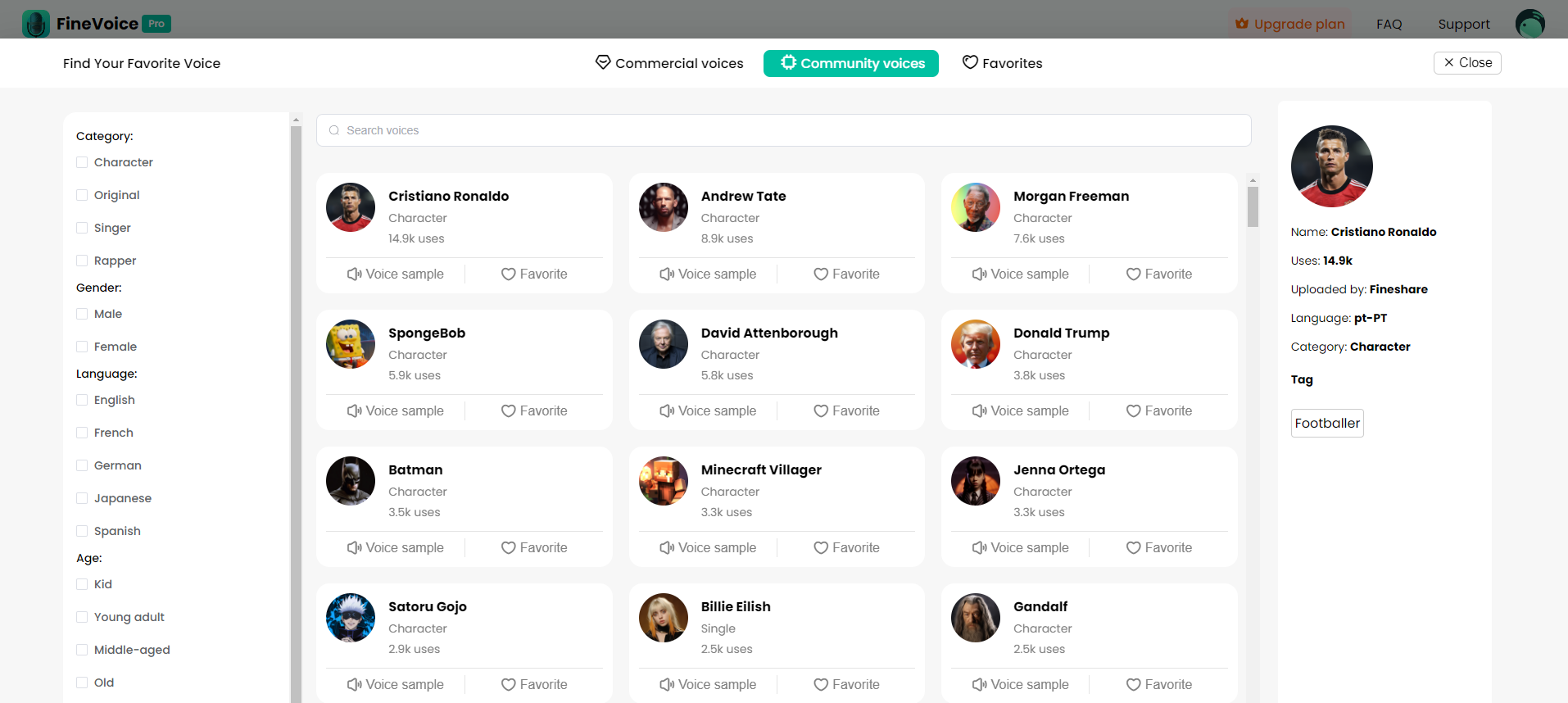Open the Favorites tab
Screen dimensions: 1568x703
1002,63
